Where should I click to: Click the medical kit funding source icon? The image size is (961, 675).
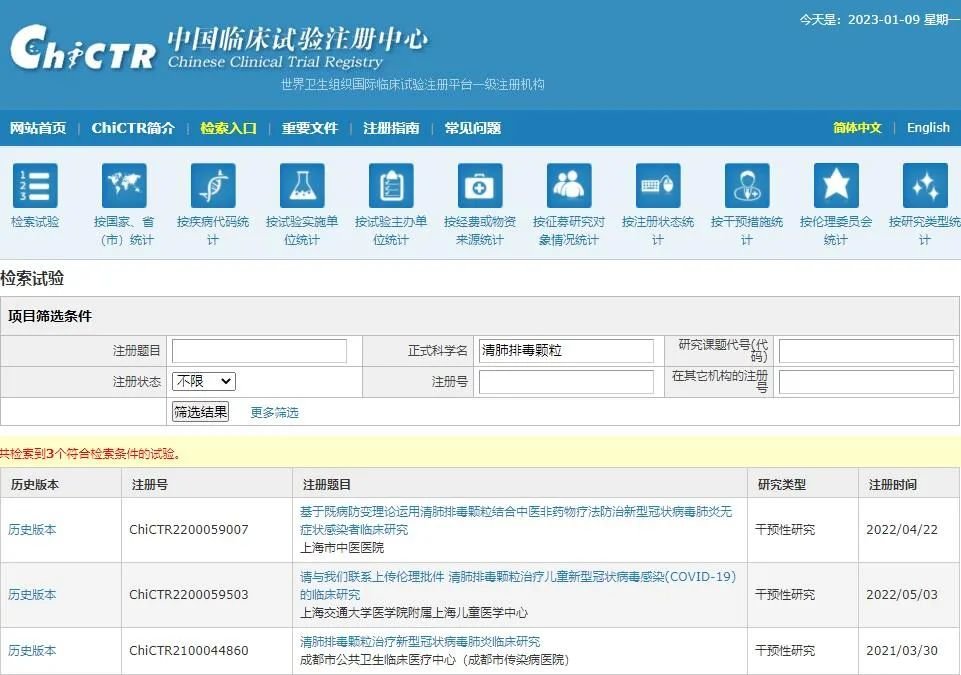480,186
